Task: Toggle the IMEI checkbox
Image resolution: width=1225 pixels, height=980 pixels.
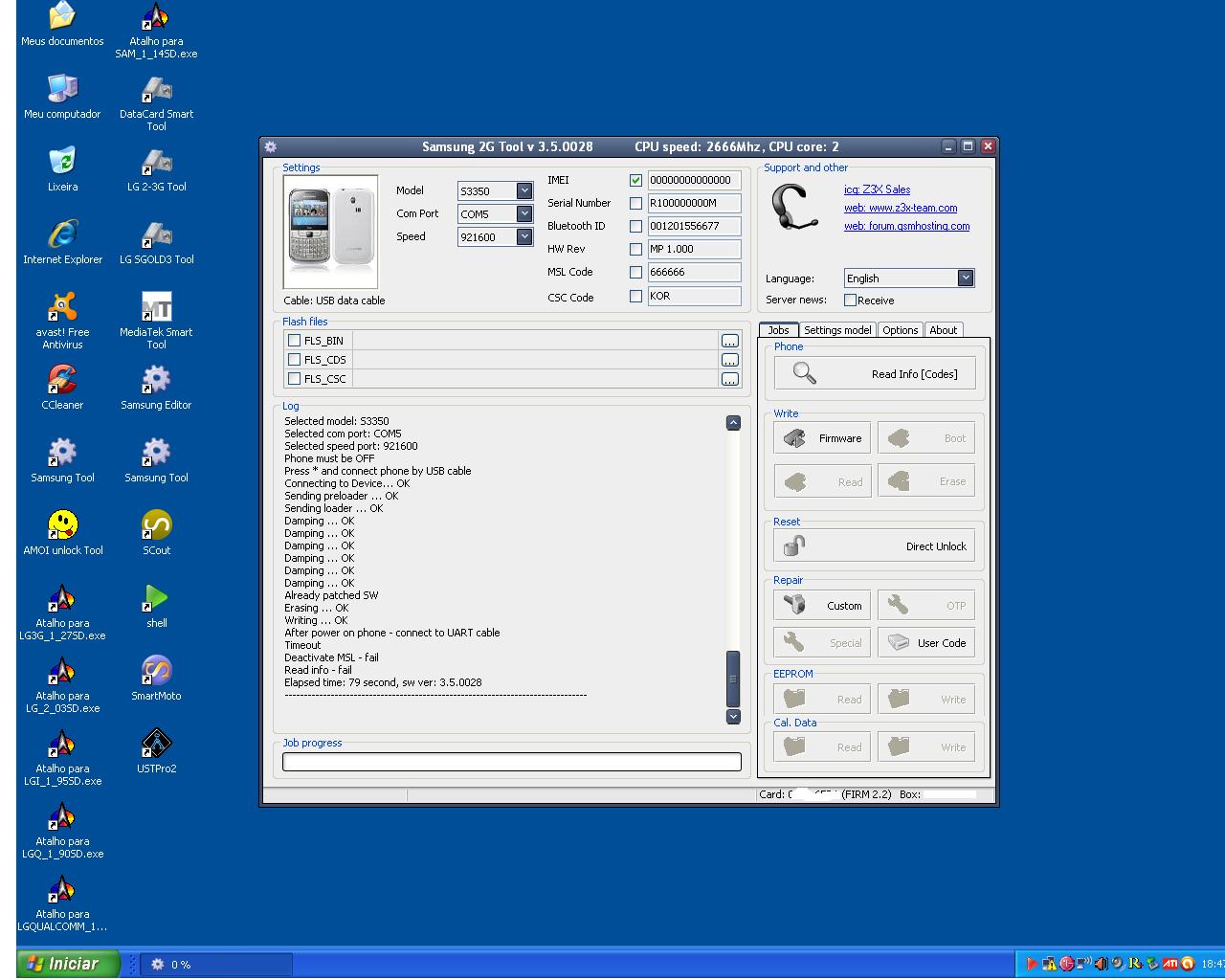Action: pos(635,180)
